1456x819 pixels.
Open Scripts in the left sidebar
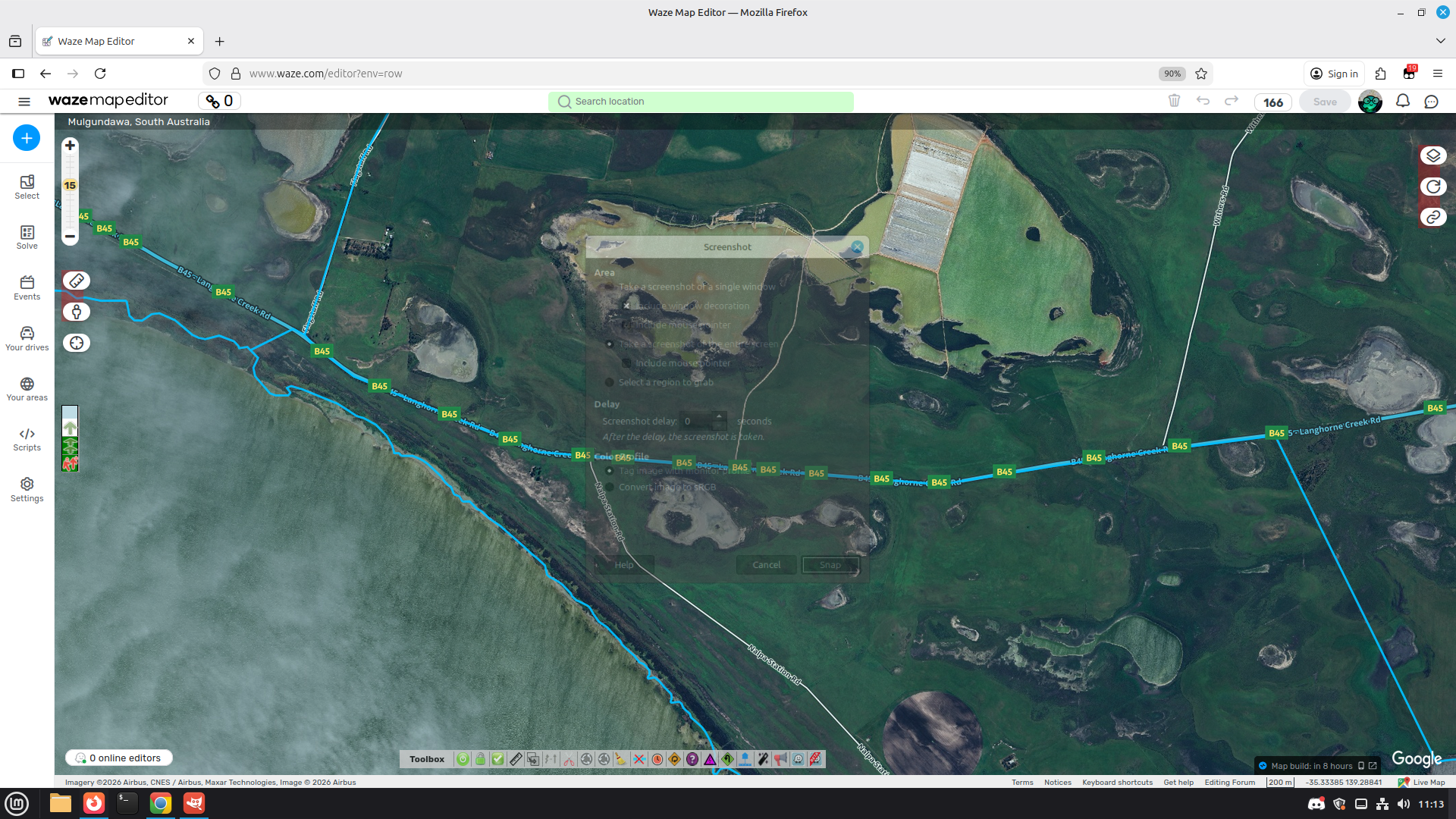27,439
